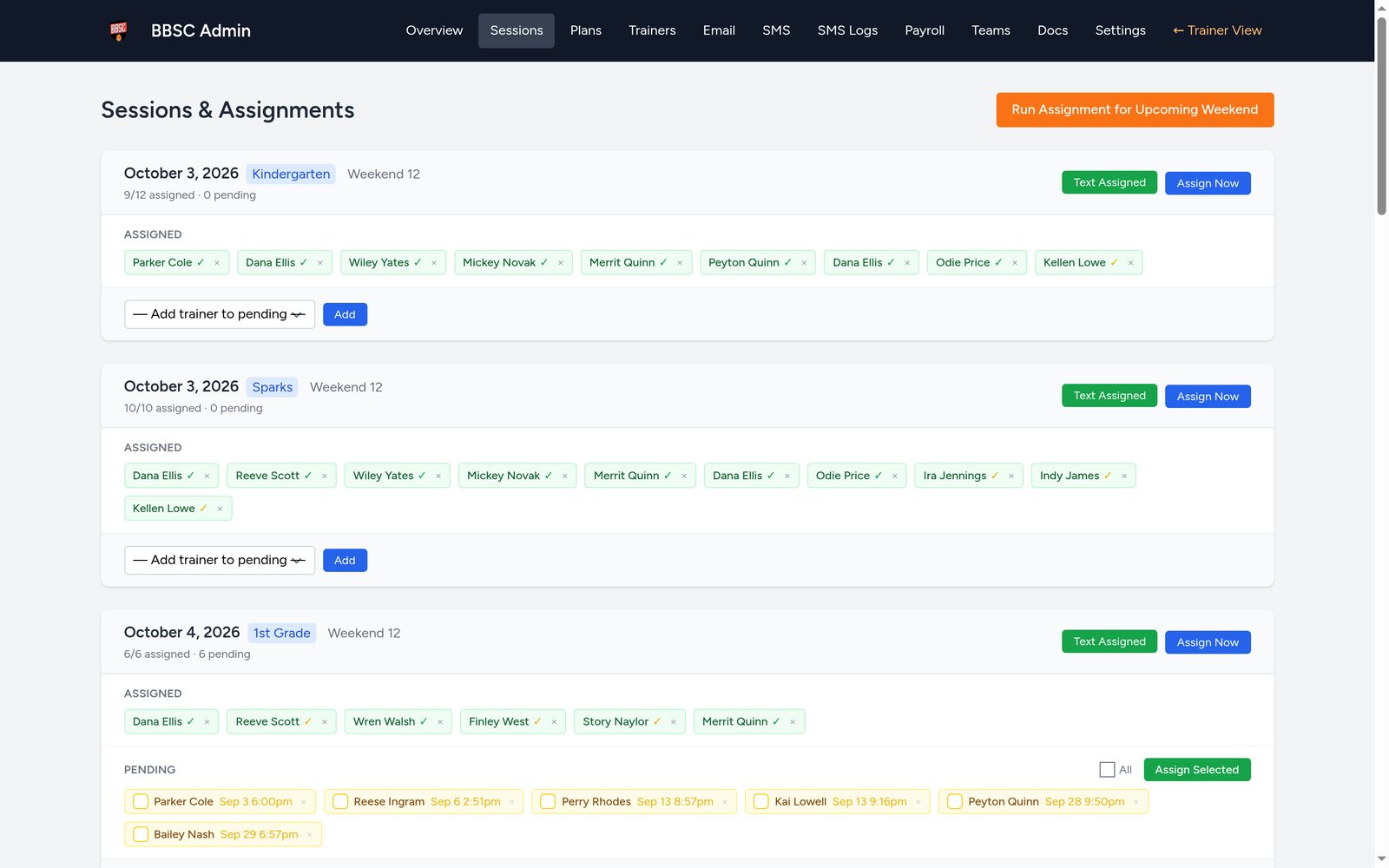Remove Wiley Yates from Kindergarten session

point(434,263)
